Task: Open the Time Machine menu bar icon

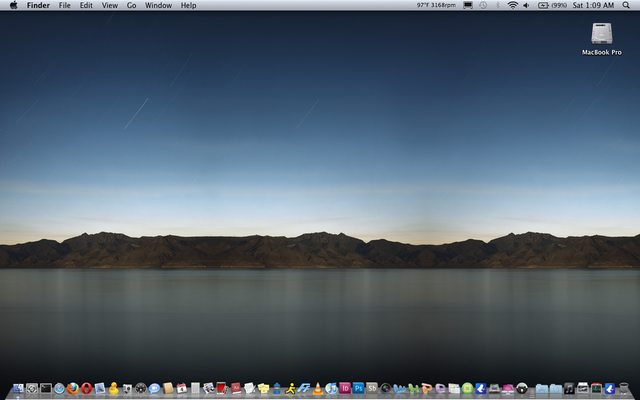Action: pos(483,5)
